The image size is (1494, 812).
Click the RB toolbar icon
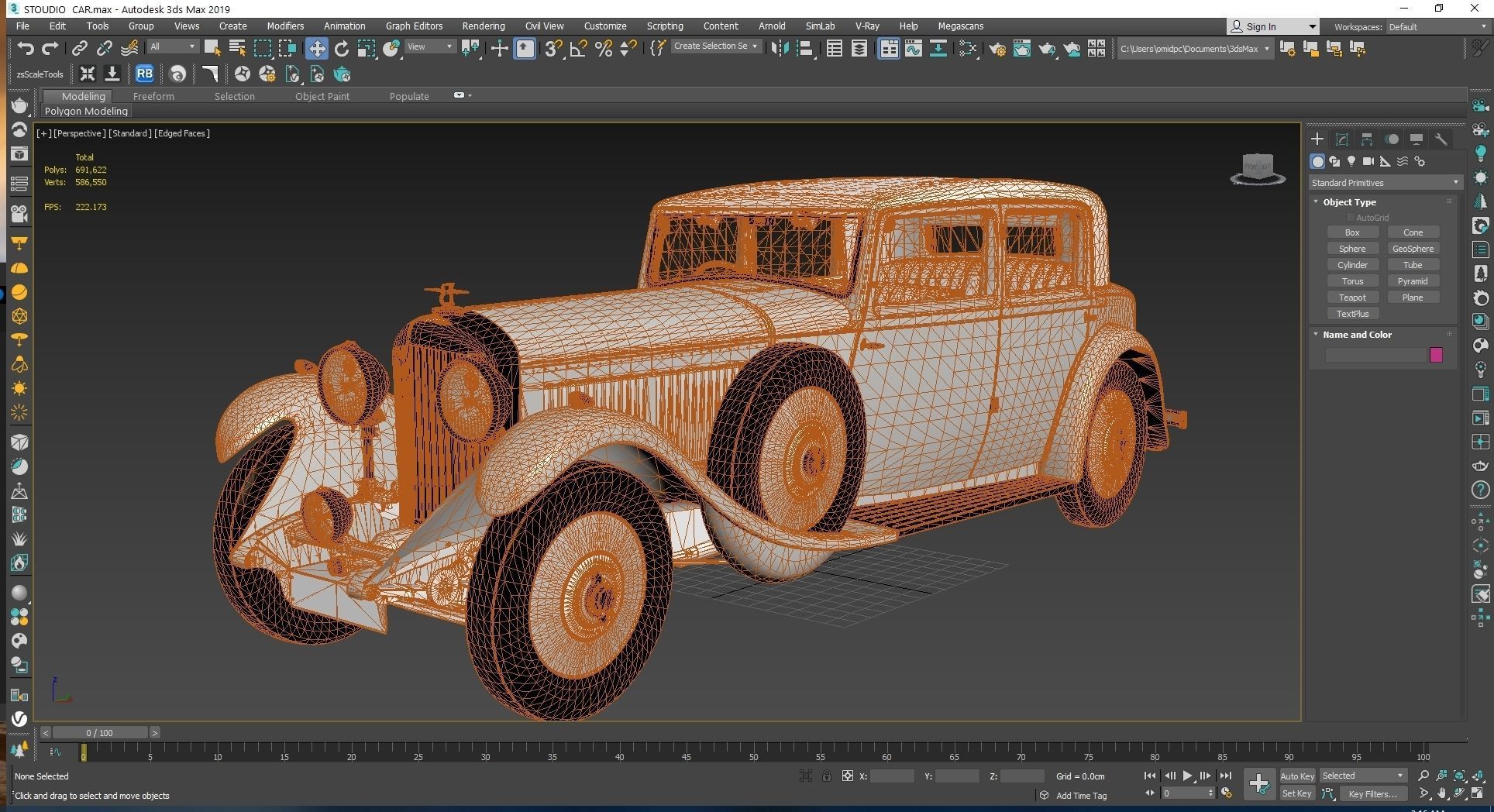(x=144, y=74)
